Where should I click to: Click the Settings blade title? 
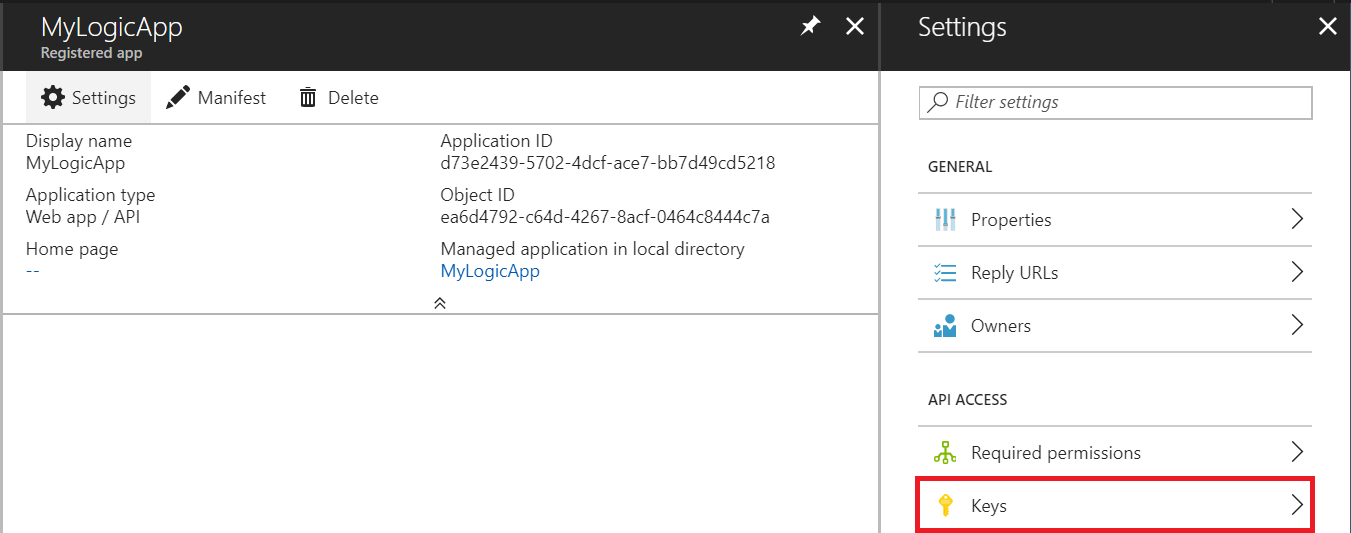(962, 27)
